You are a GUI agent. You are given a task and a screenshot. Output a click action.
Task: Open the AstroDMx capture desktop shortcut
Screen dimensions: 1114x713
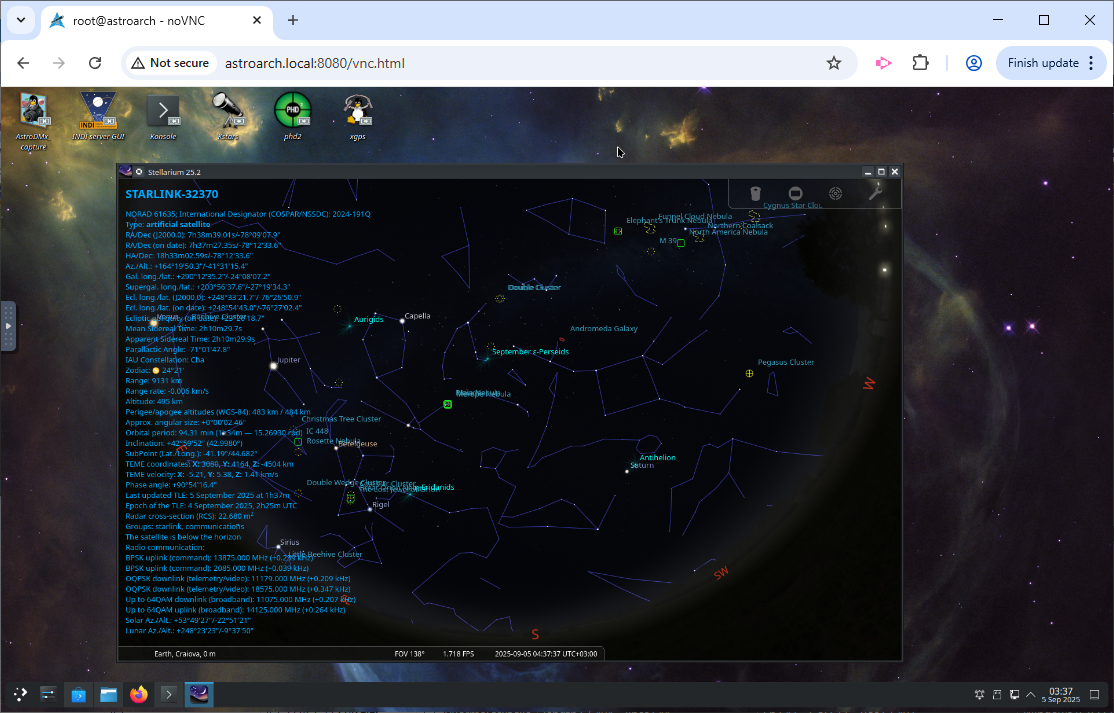pyautogui.click(x=33, y=121)
